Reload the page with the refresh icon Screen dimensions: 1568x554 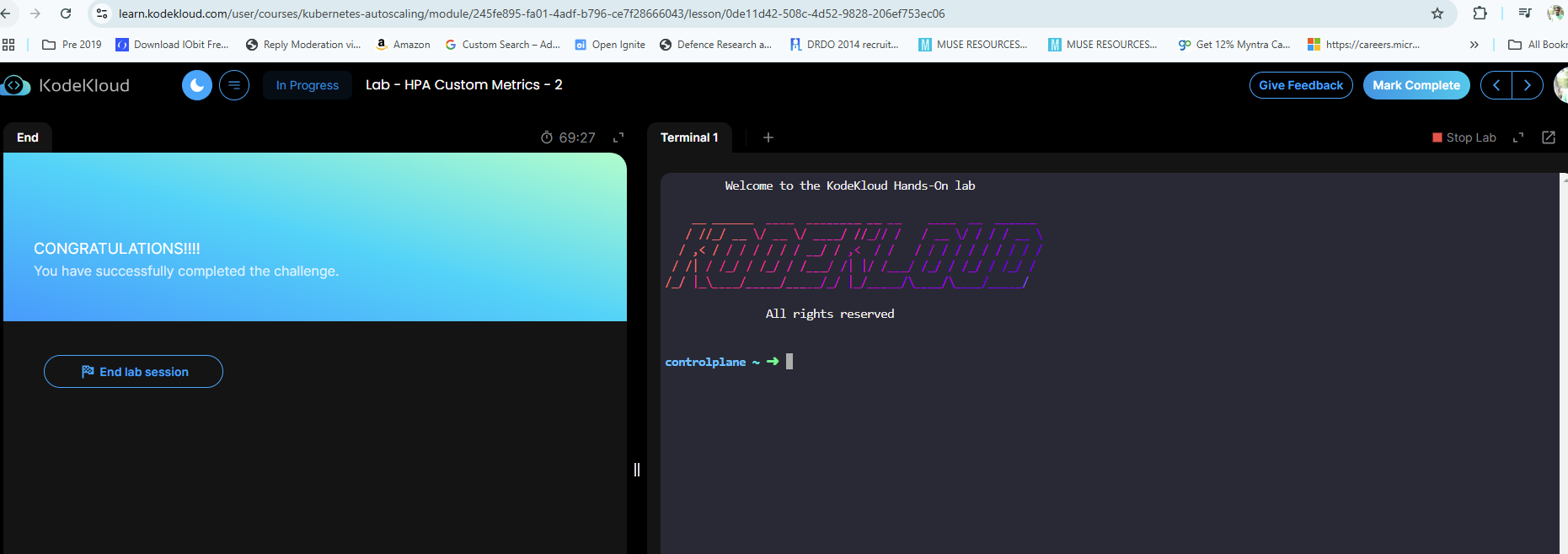(66, 13)
